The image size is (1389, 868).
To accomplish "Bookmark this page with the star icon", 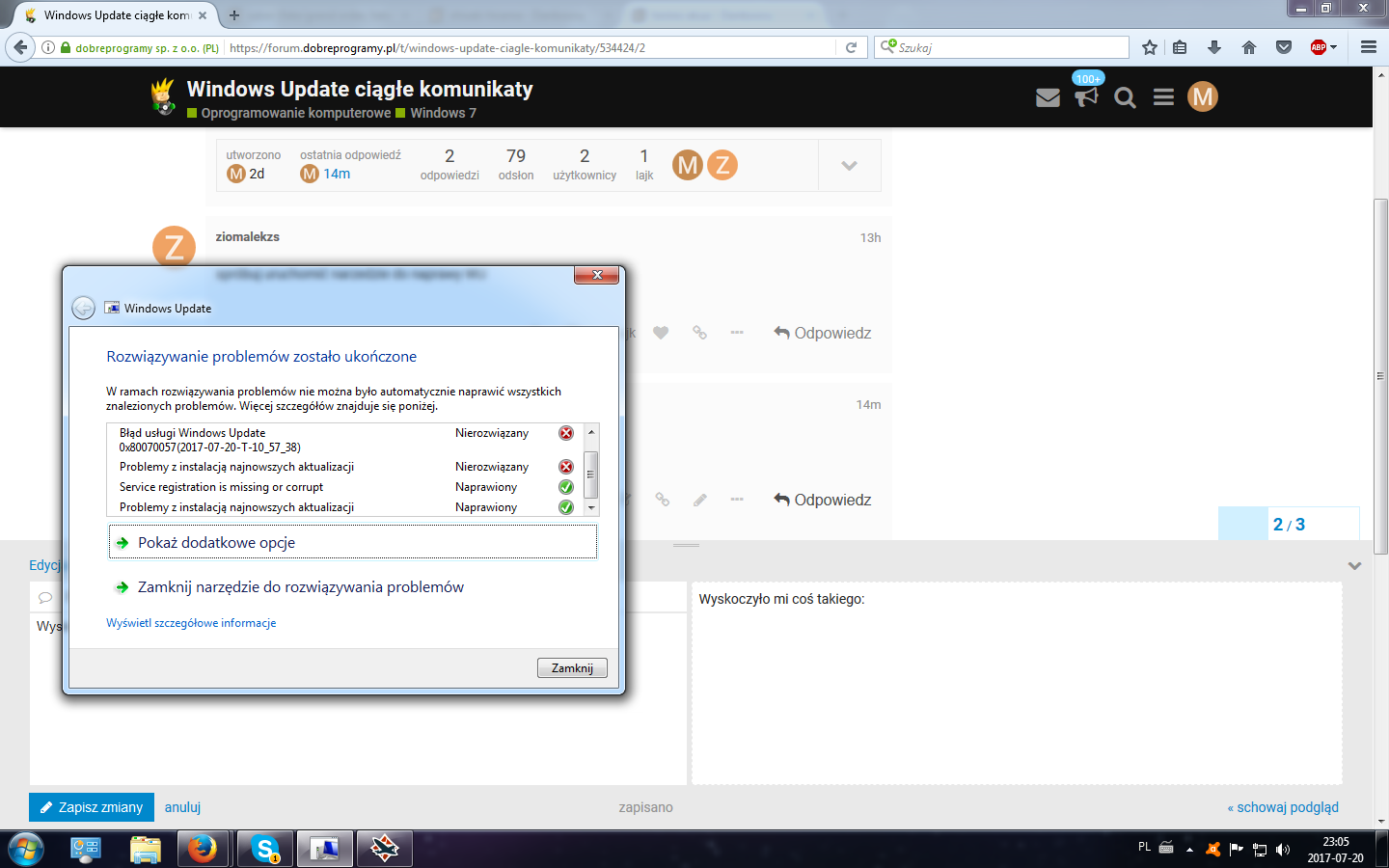I will coord(1150,47).
